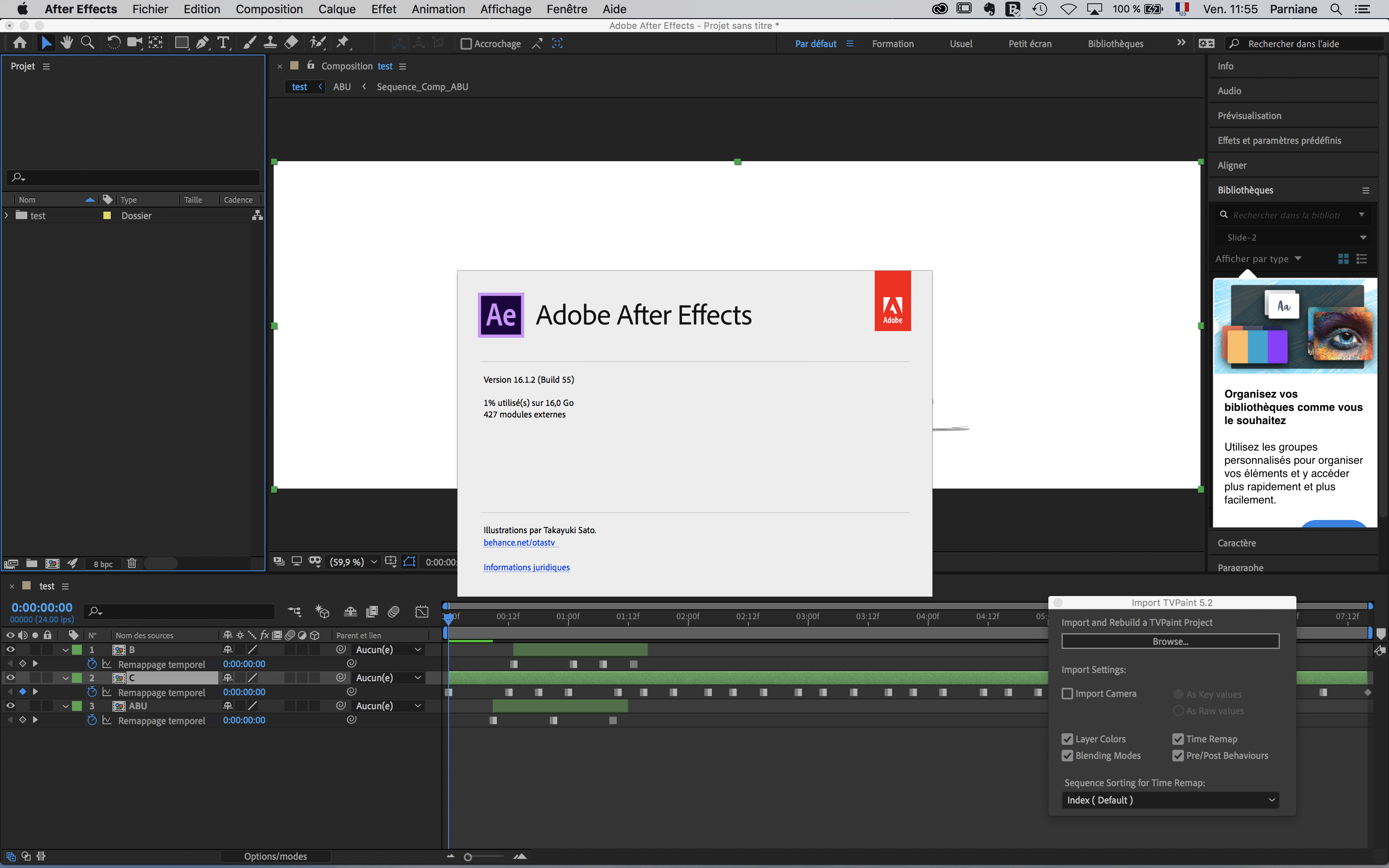The height and width of the screenshot is (868, 1389).
Task: Select the Home icon in toolbar
Action: click(19, 43)
